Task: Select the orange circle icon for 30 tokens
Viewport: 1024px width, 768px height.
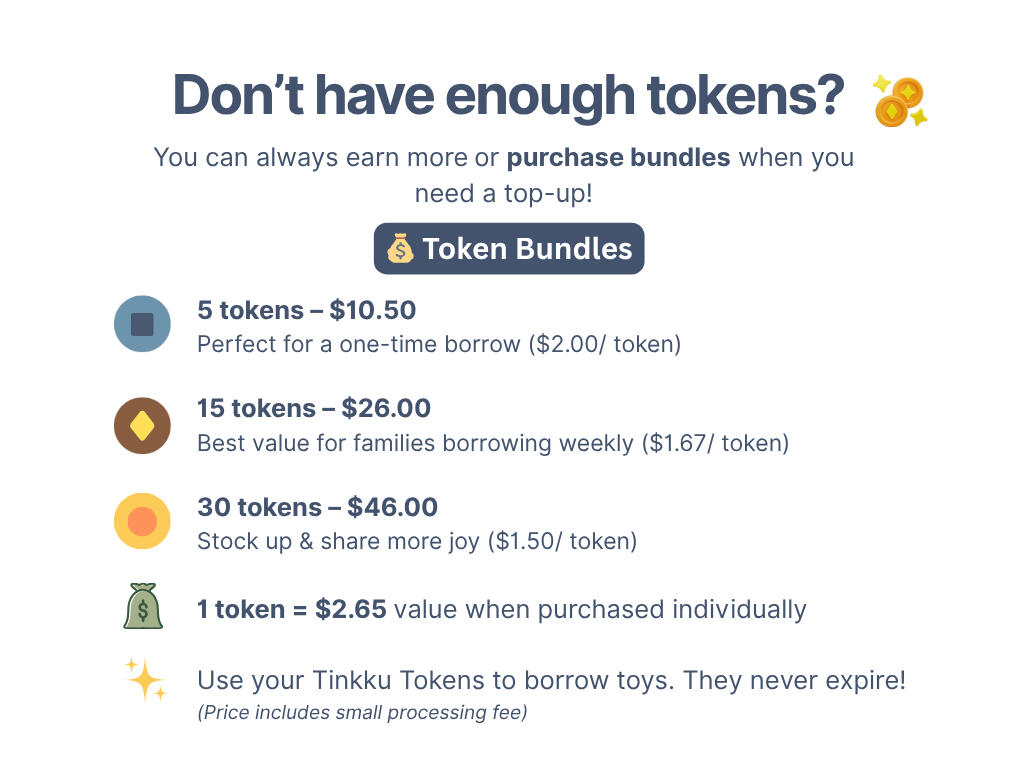Action: (x=142, y=521)
